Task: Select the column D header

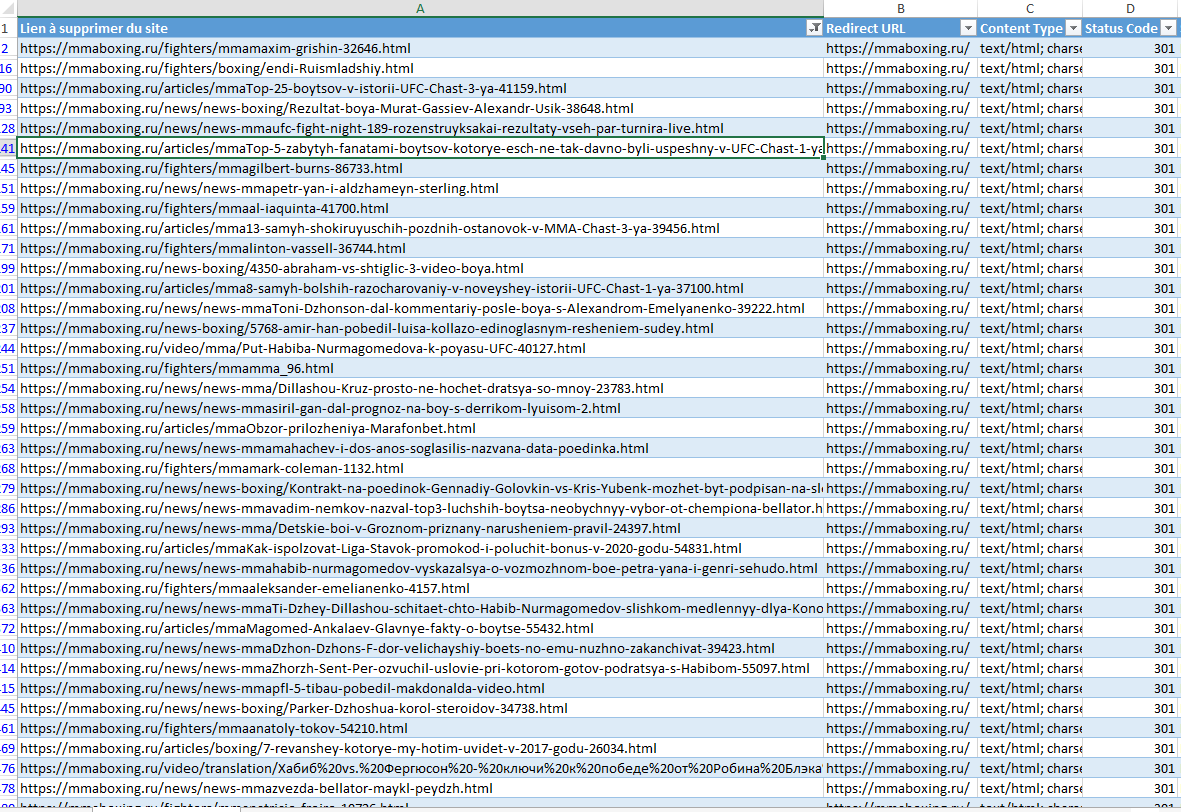Action: [x=1131, y=9]
